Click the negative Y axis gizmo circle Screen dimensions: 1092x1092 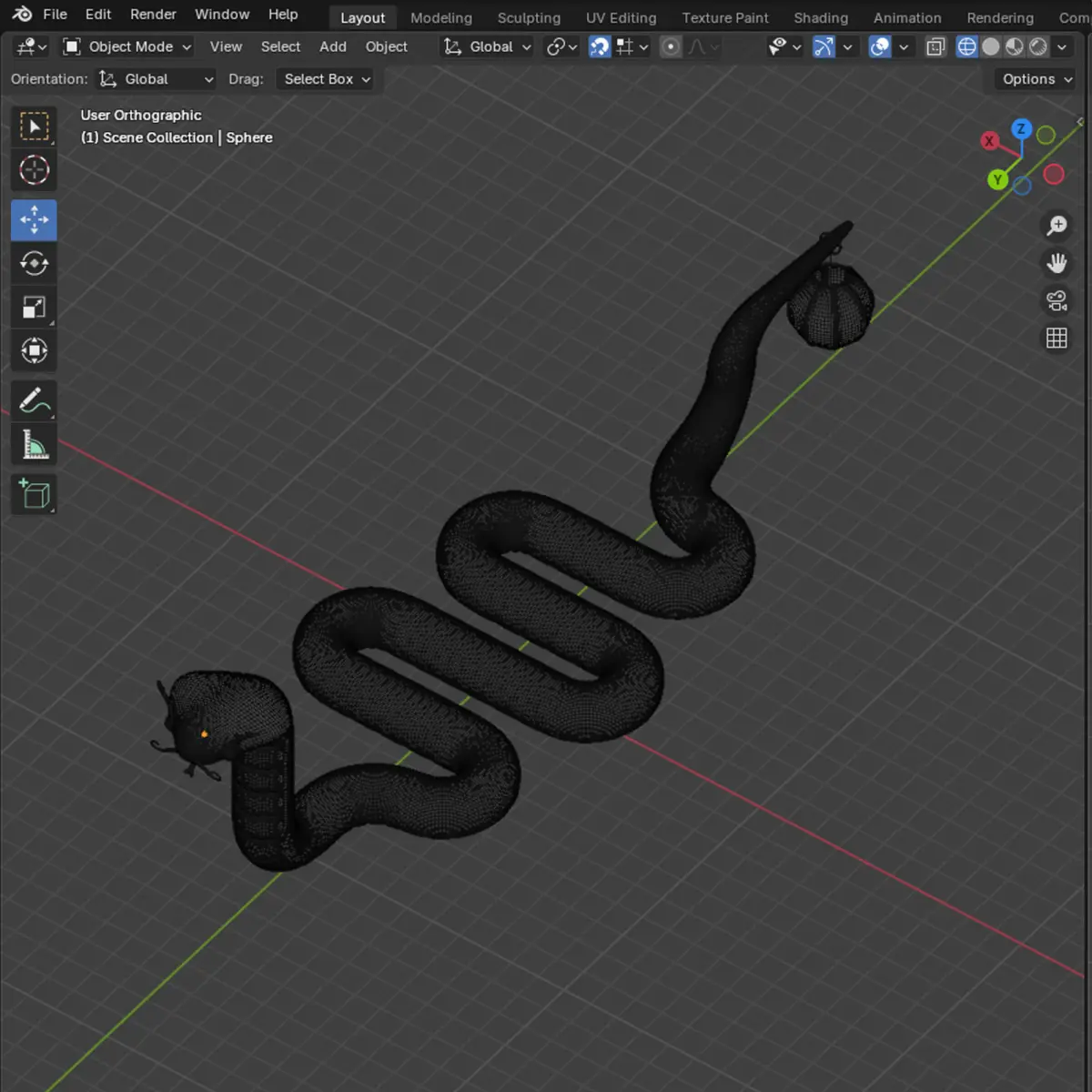1046,135
